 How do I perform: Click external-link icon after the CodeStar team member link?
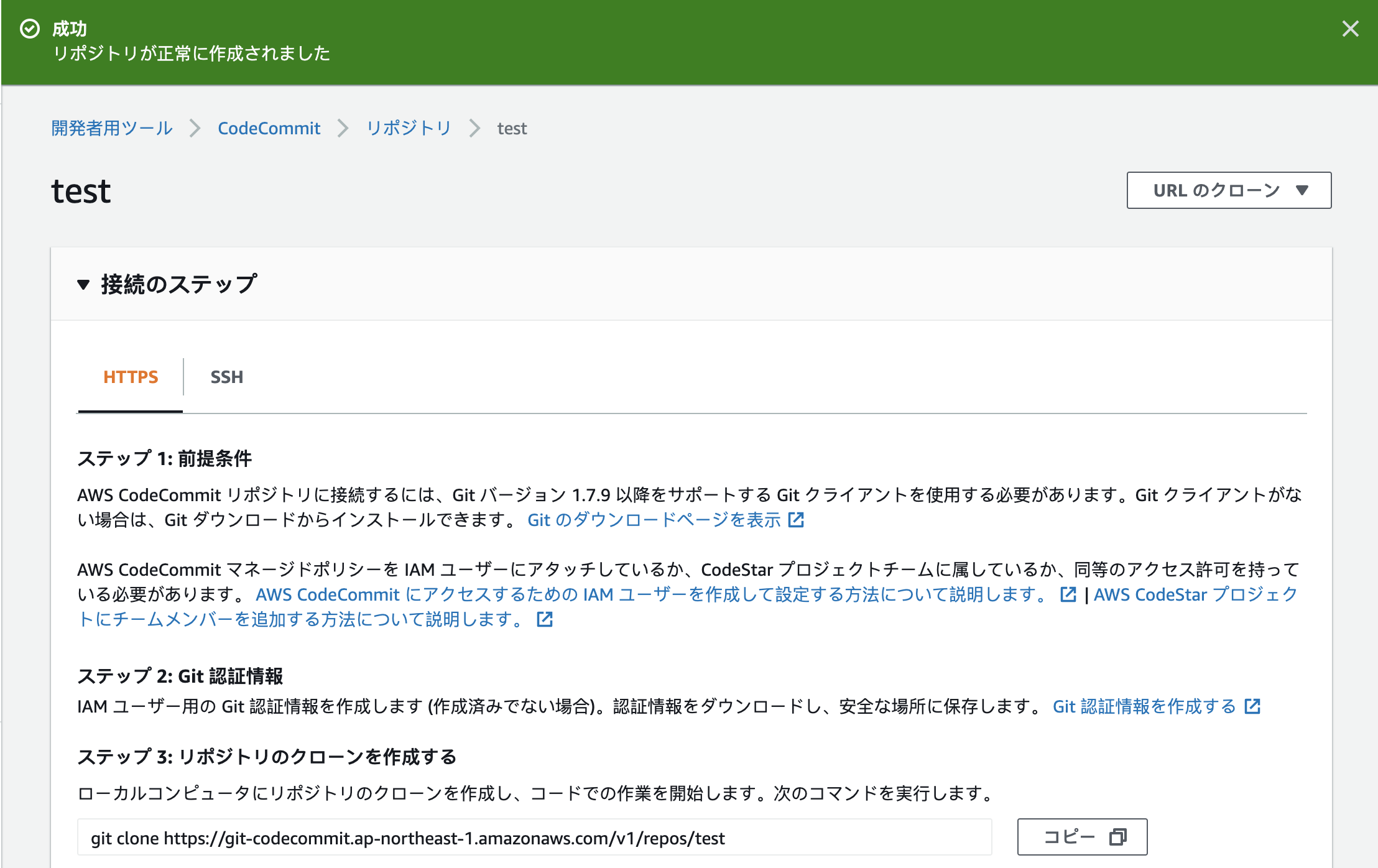[x=545, y=619]
